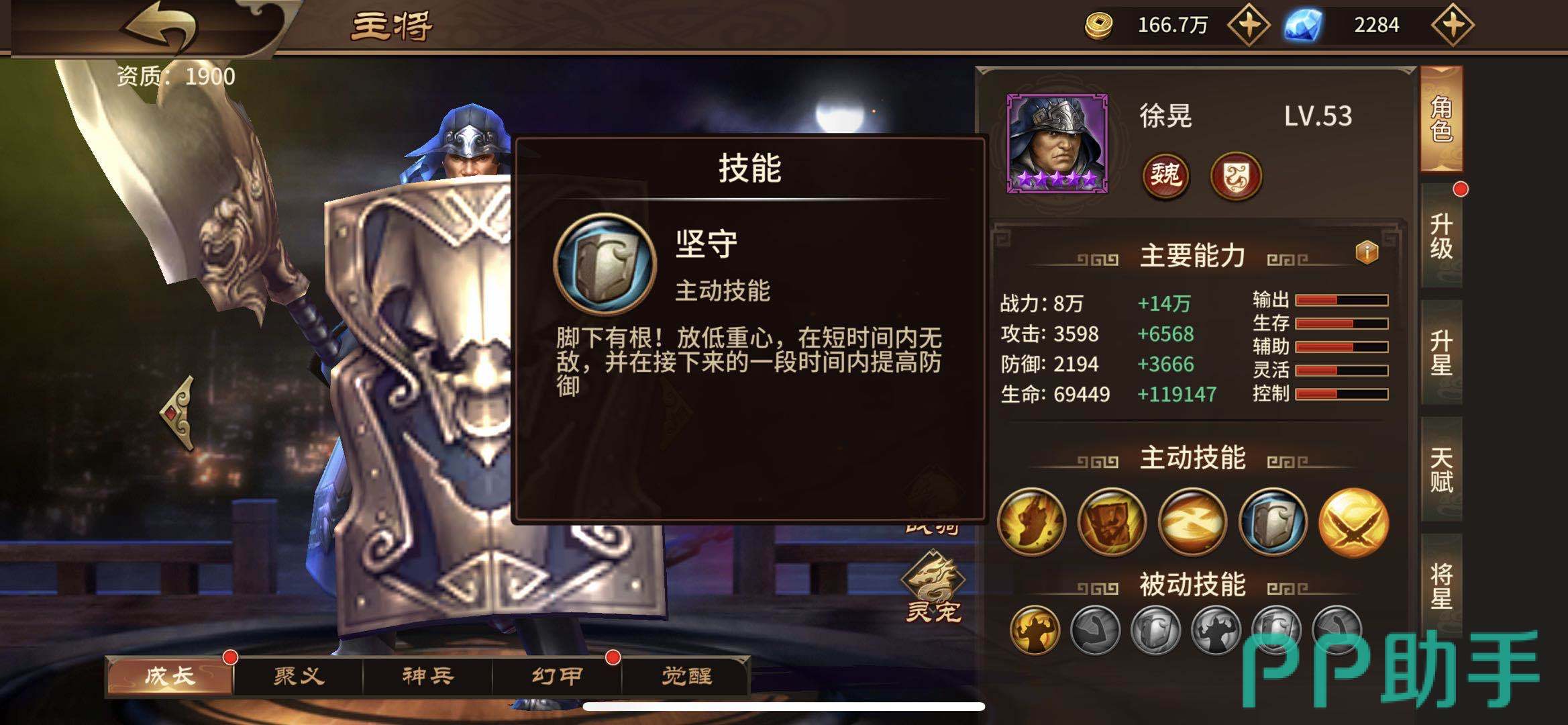Open the main ability info icon
Screen dimensions: 1568x725
[x=1367, y=253]
